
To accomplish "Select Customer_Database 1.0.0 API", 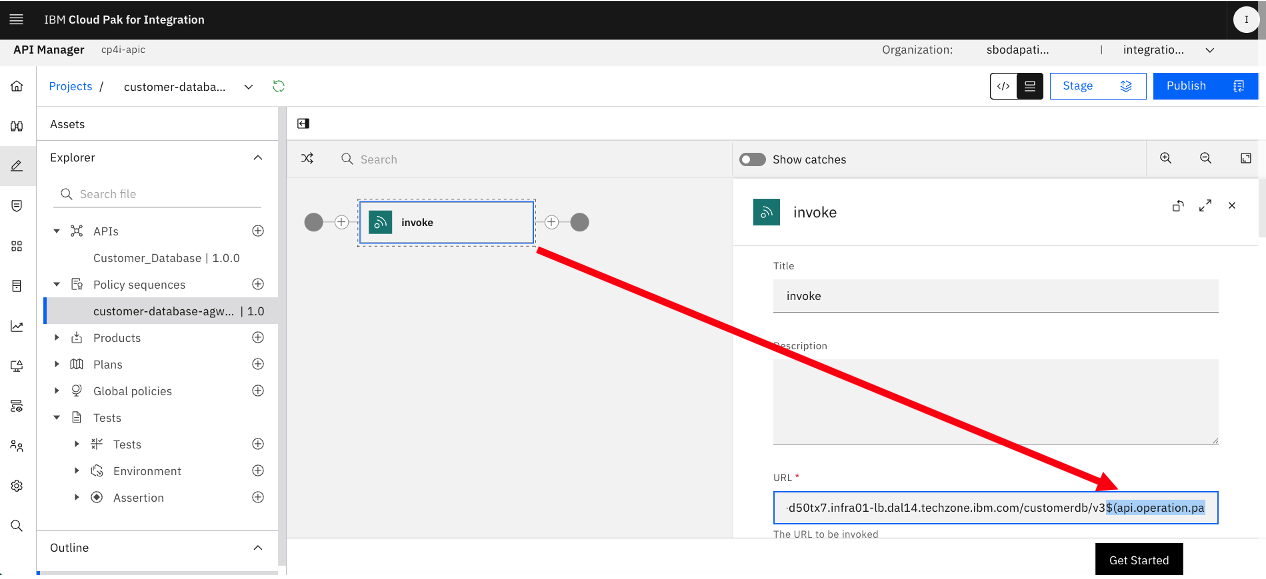I will pos(166,258).
